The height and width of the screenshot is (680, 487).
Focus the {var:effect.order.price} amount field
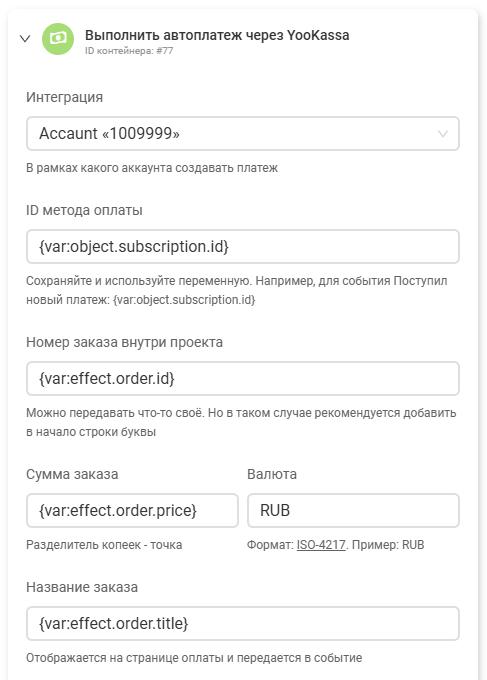[x=132, y=510]
